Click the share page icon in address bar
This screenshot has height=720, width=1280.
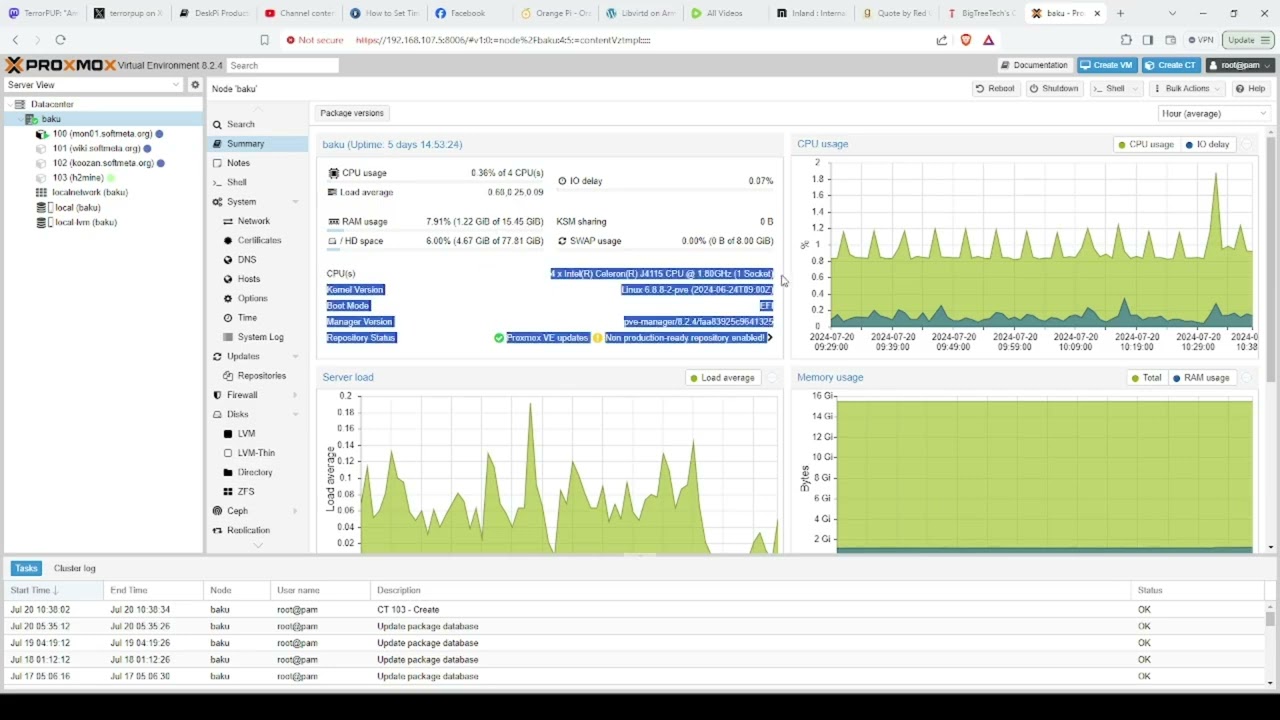point(942,40)
